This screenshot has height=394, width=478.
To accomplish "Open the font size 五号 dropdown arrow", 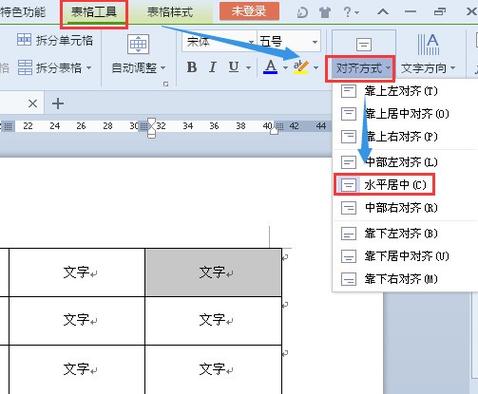I will pyautogui.click(x=315, y=42).
